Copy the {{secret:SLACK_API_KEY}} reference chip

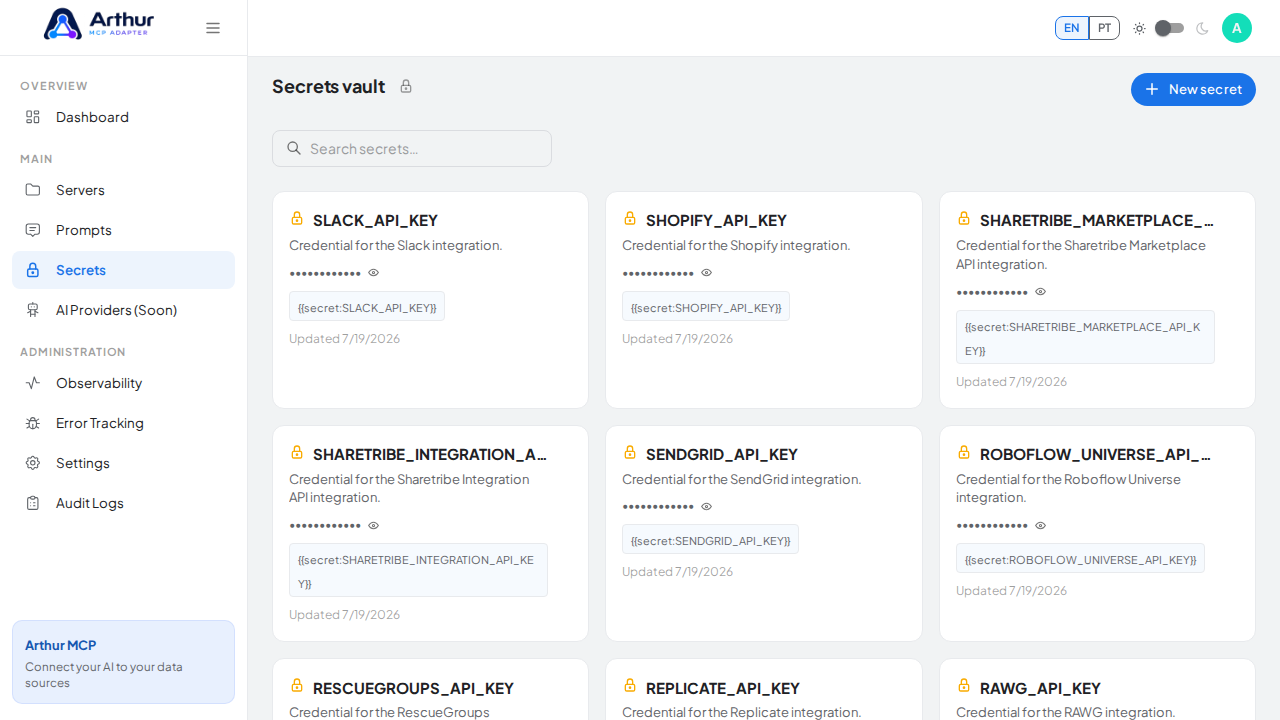pos(367,307)
